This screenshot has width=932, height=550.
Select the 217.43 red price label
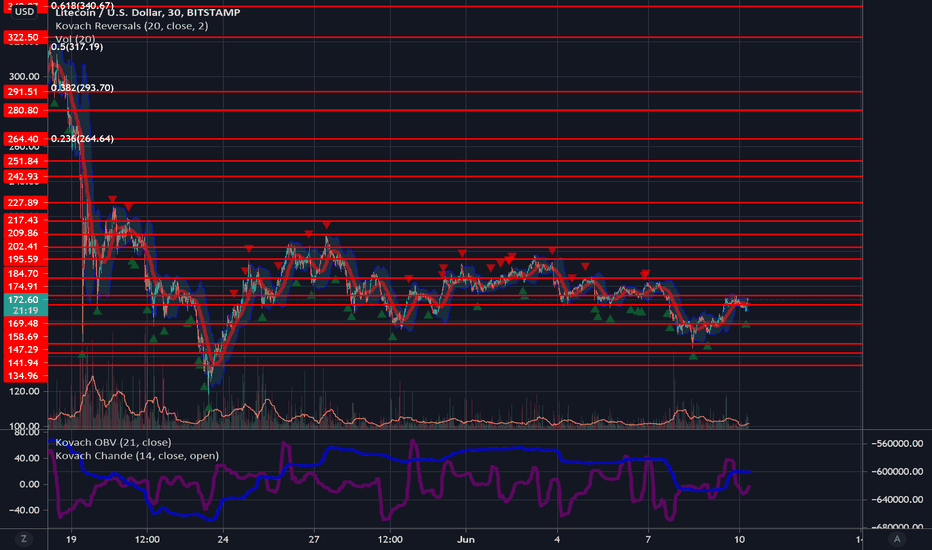(x=24, y=221)
